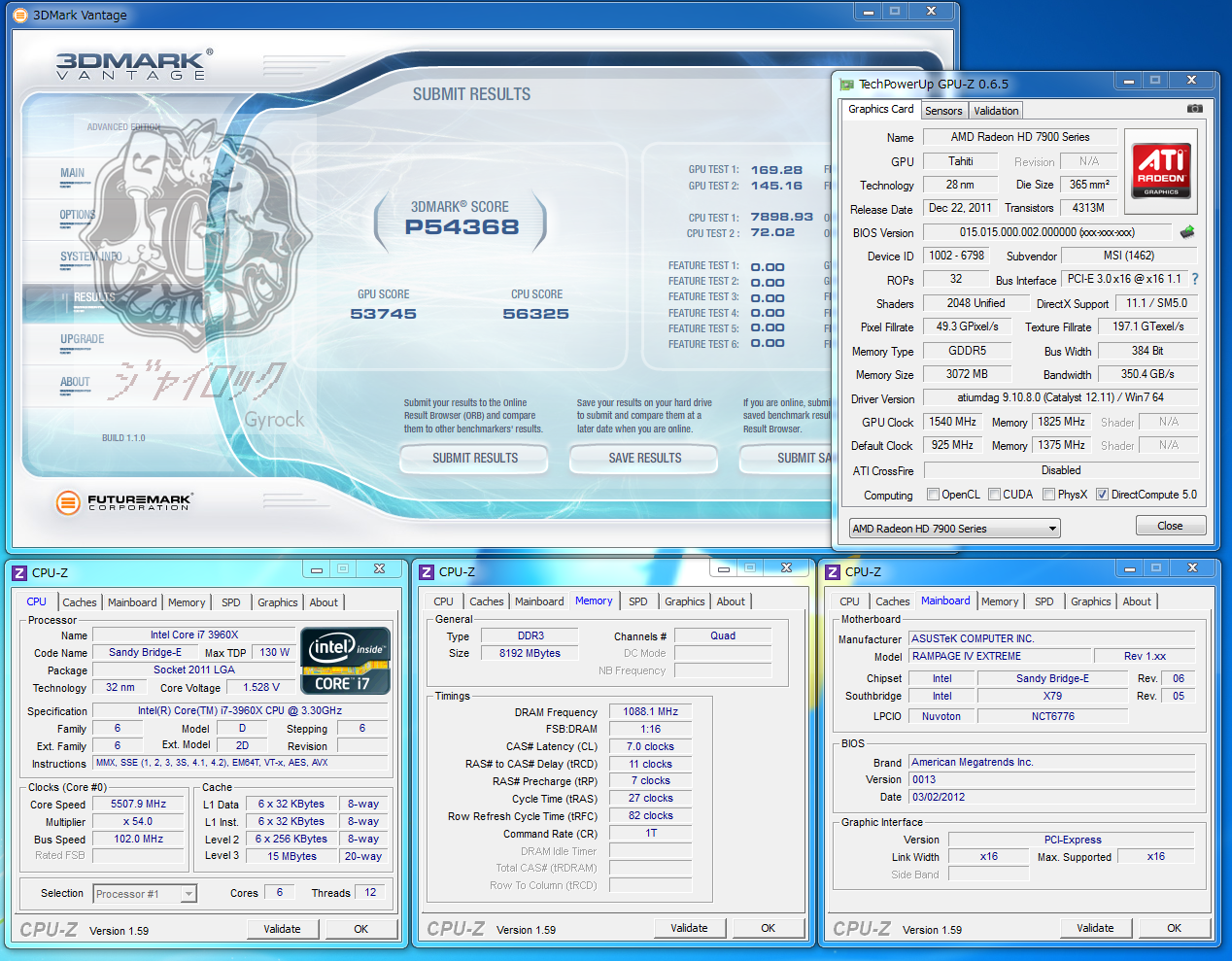The image size is (1232, 961).
Task: Click the GPU-Z Name field AMD Radeon HD 7900 Series
Action: tap(1019, 137)
